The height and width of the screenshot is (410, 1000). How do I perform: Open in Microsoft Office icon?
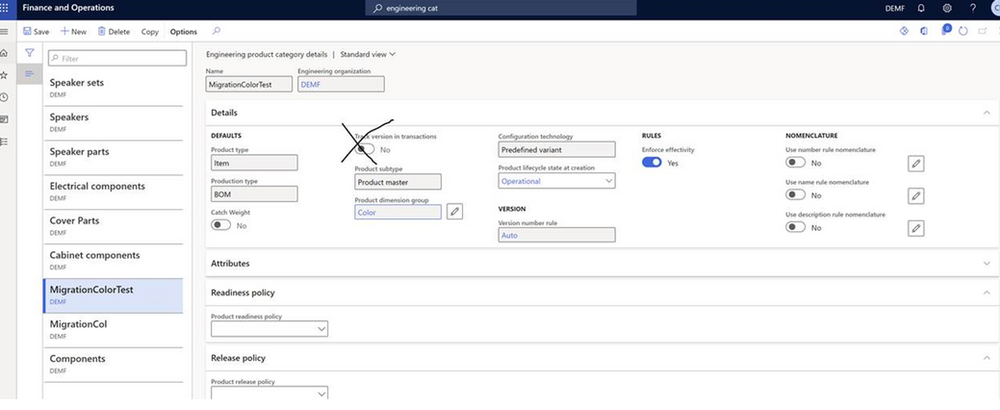(923, 31)
